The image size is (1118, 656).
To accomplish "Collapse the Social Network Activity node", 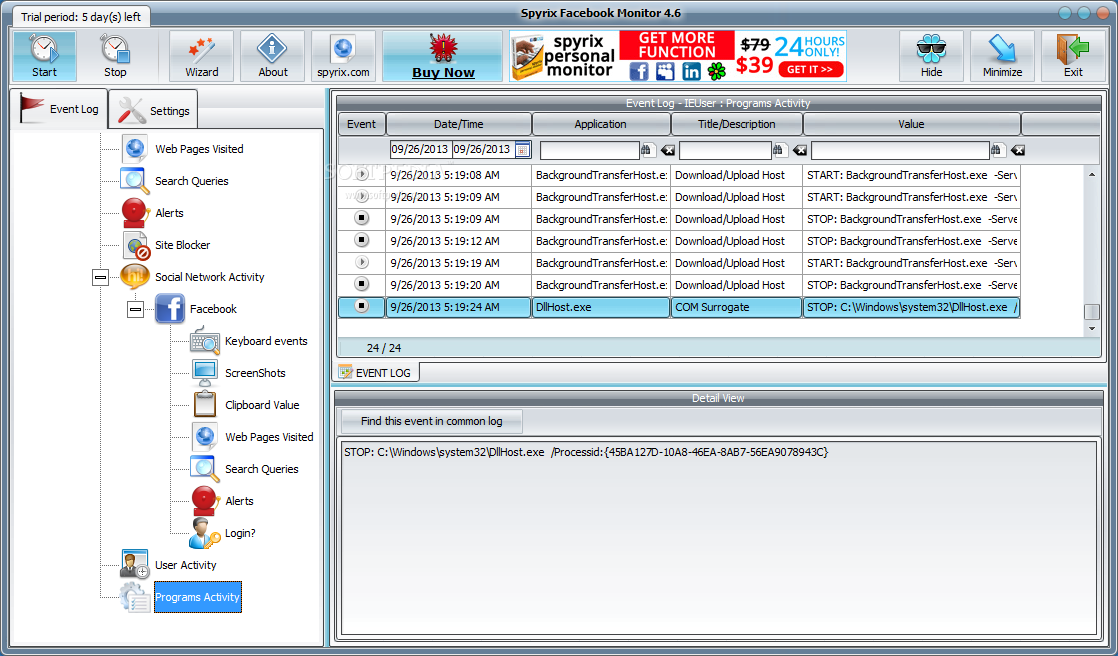I will click(x=101, y=277).
